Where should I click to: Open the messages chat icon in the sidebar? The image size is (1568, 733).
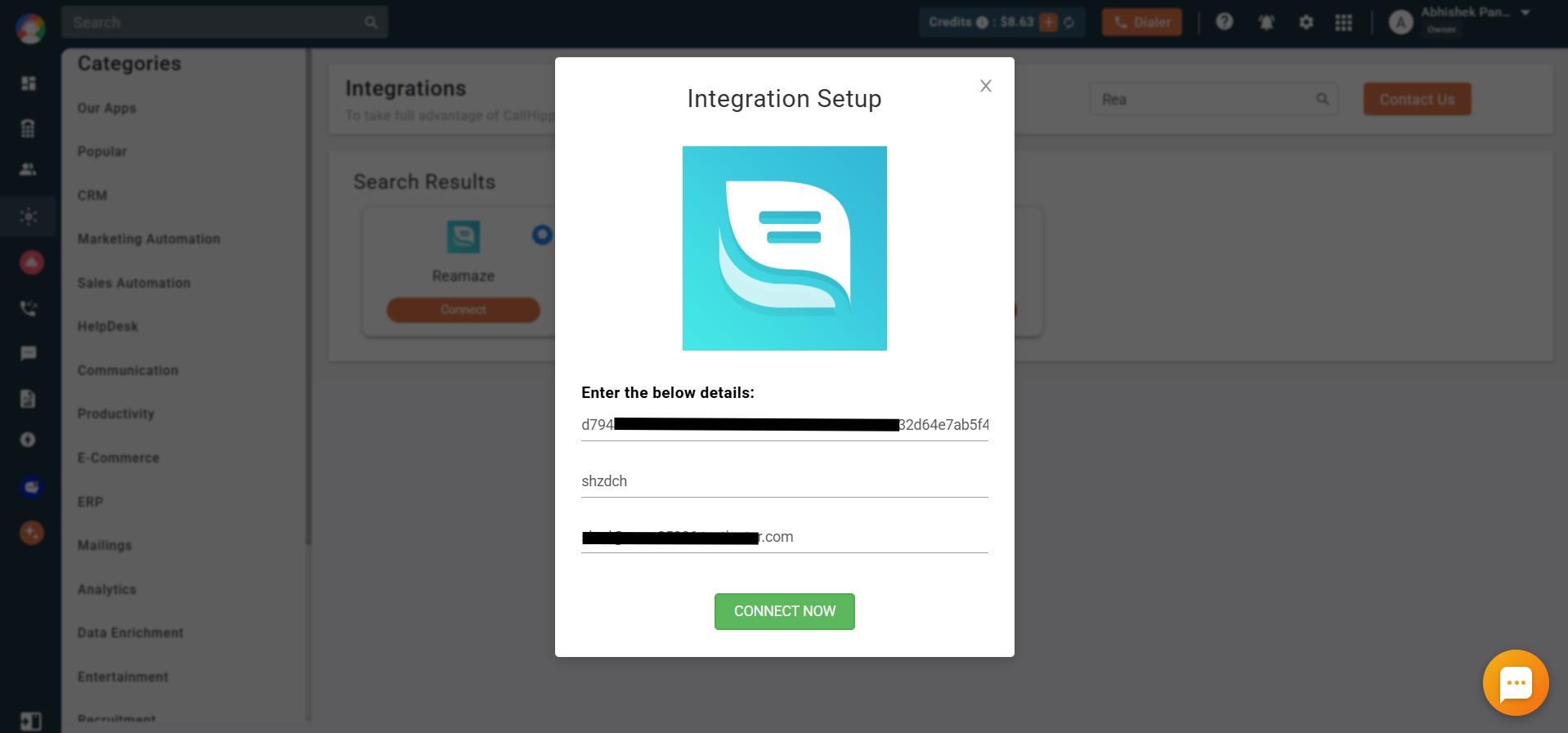tap(29, 353)
